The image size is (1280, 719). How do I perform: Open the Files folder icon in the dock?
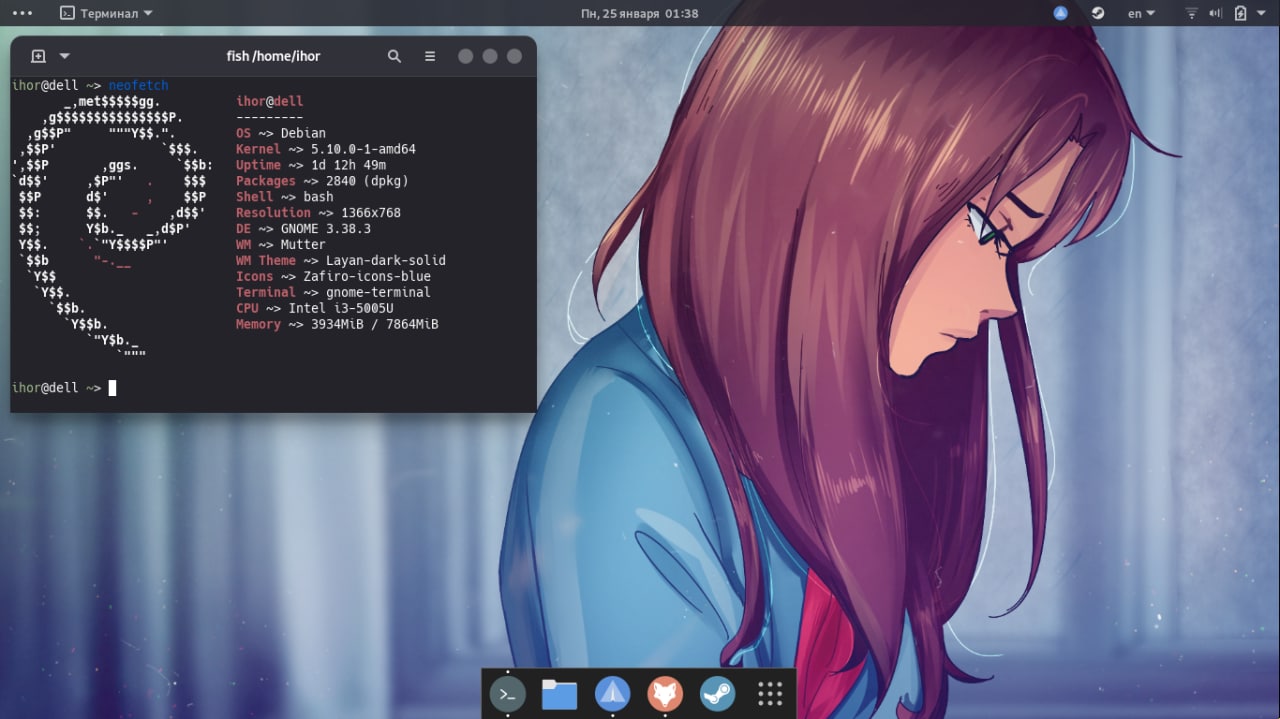[x=560, y=694]
